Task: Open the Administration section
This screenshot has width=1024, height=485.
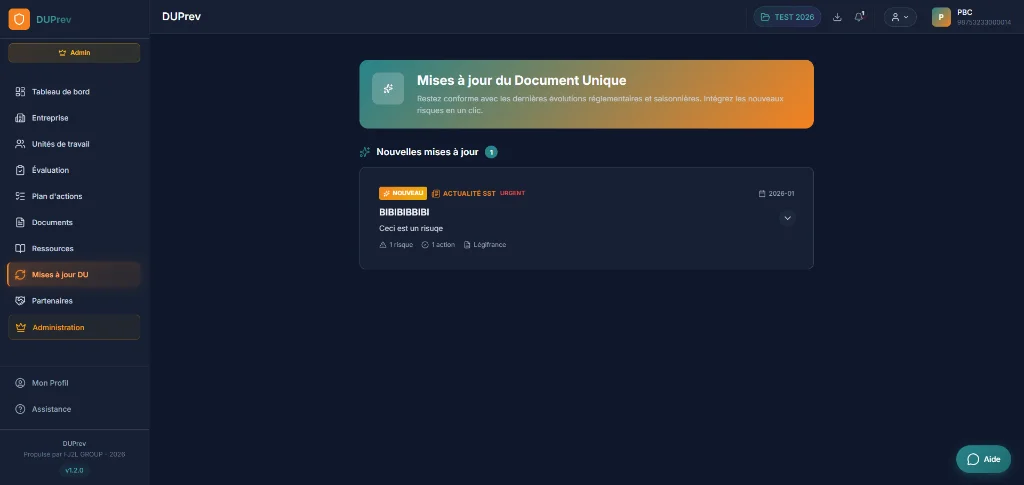Action: tap(58, 327)
